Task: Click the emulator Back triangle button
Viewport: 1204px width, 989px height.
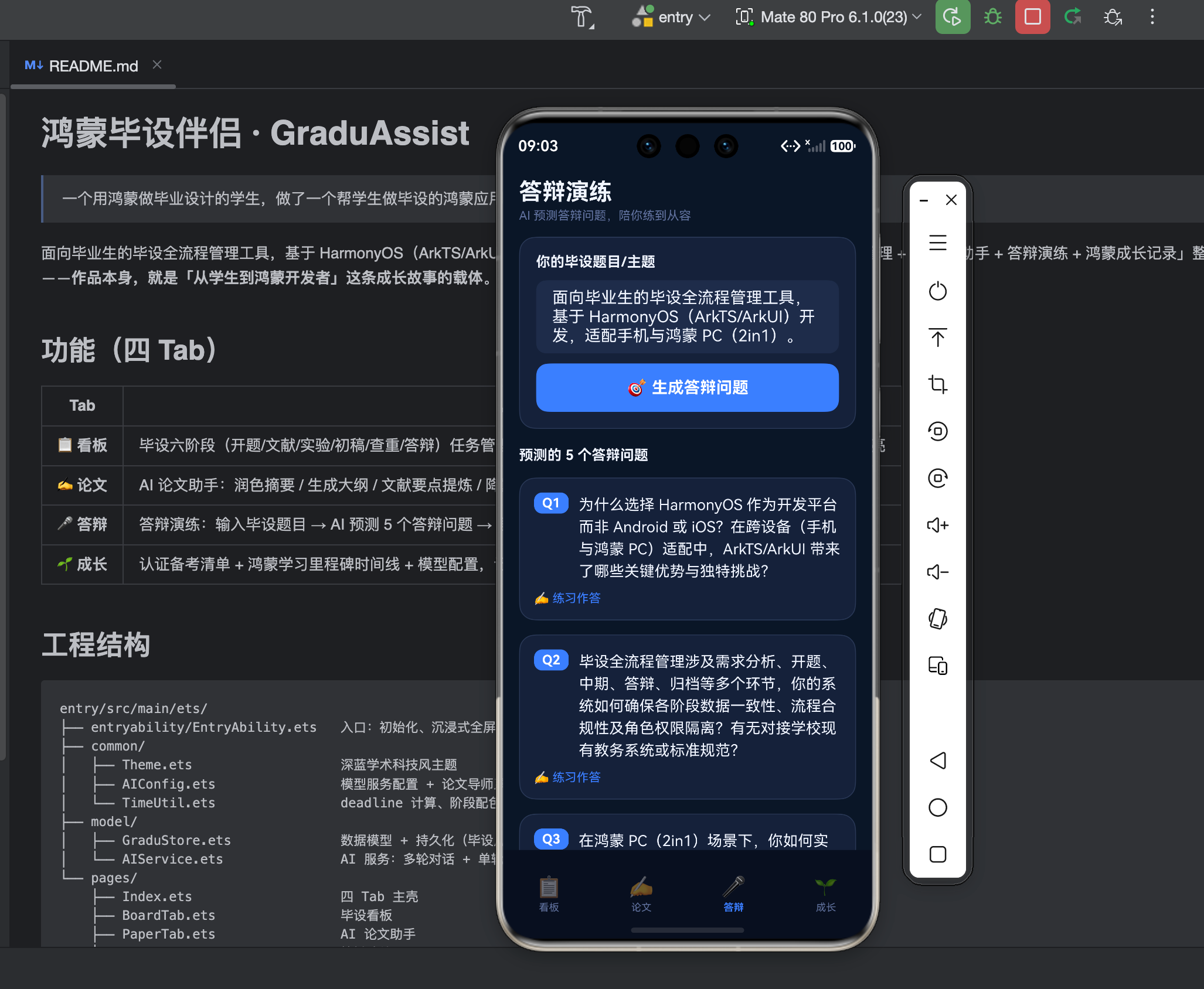Action: [x=938, y=760]
